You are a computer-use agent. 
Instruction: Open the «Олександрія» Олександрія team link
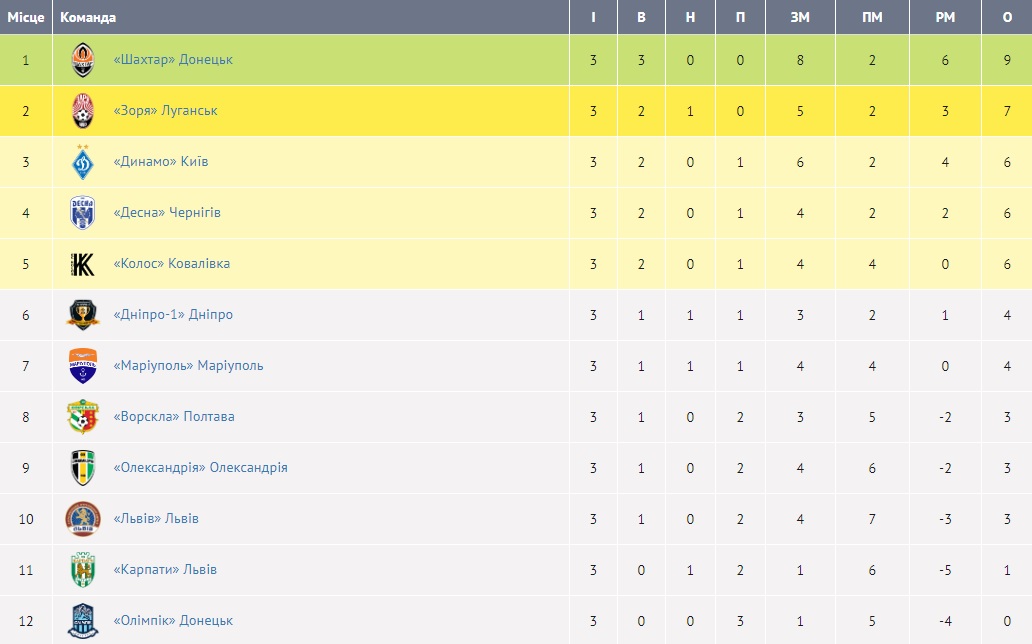tap(200, 468)
